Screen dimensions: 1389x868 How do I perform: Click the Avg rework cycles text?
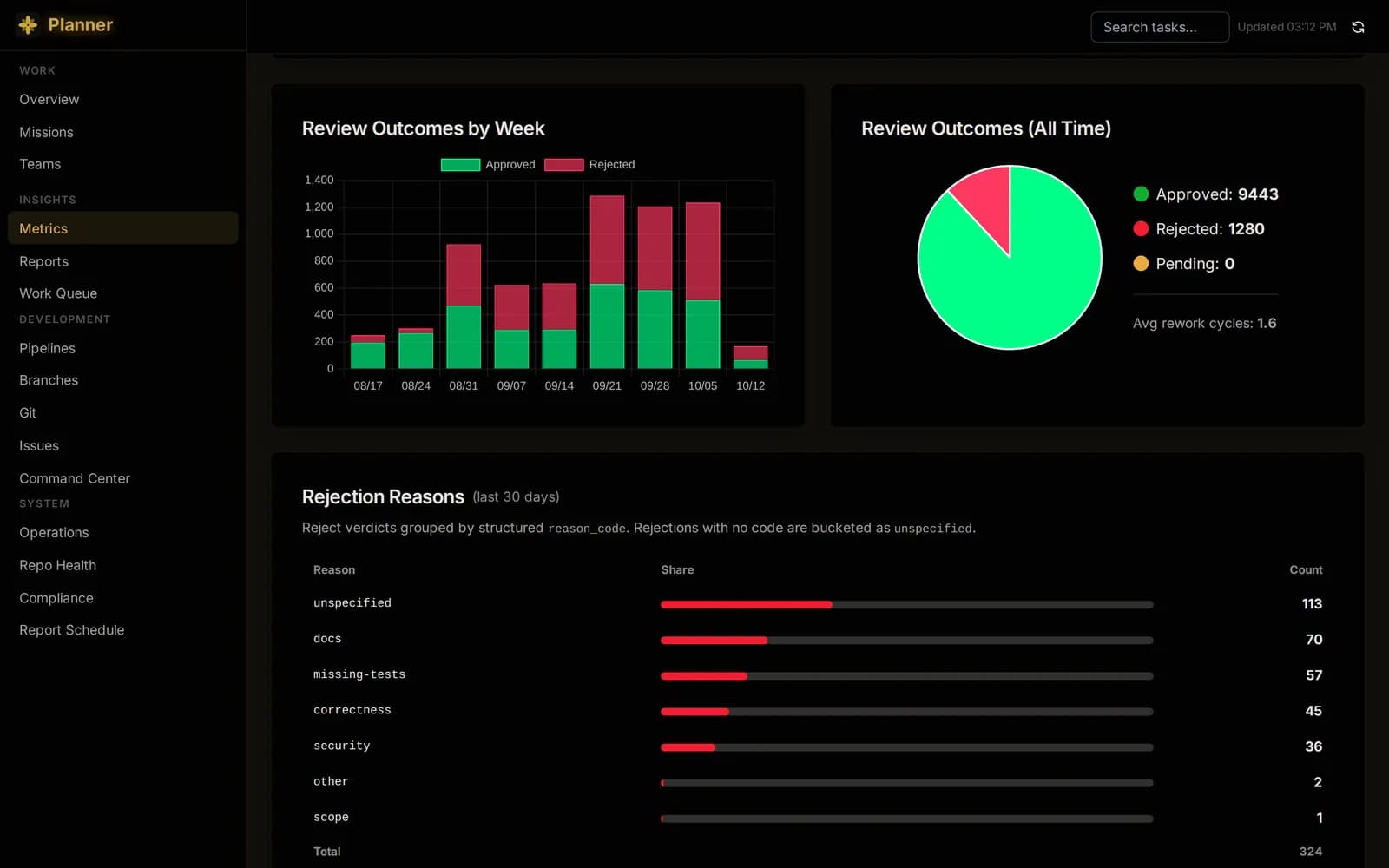(1204, 323)
